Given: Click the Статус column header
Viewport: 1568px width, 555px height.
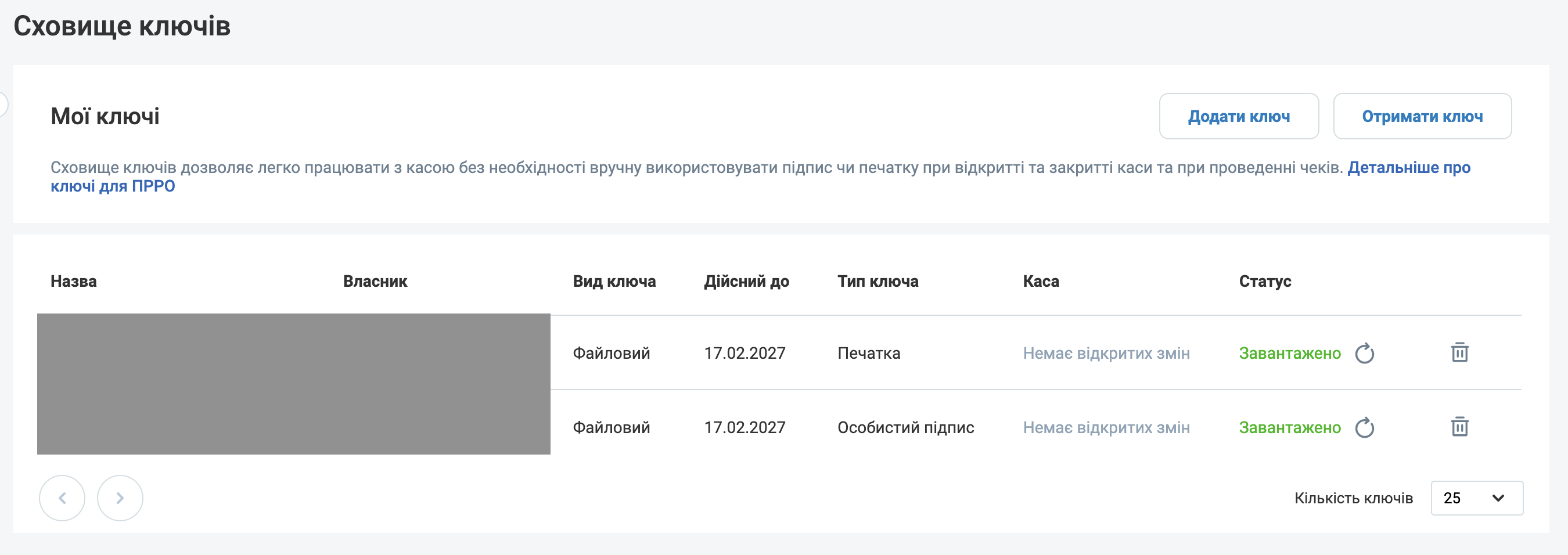Looking at the screenshot, I should click(x=1265, y=281).
